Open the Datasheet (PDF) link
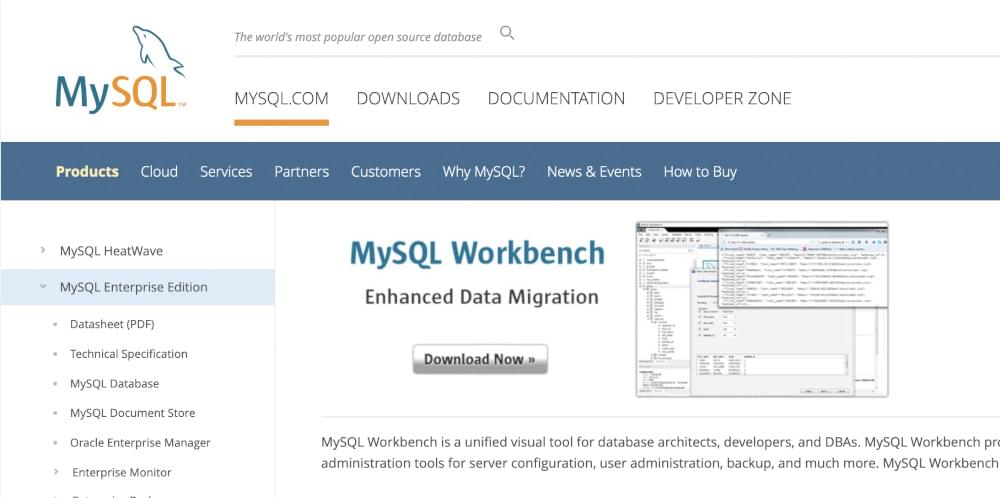 click(112, 324)
